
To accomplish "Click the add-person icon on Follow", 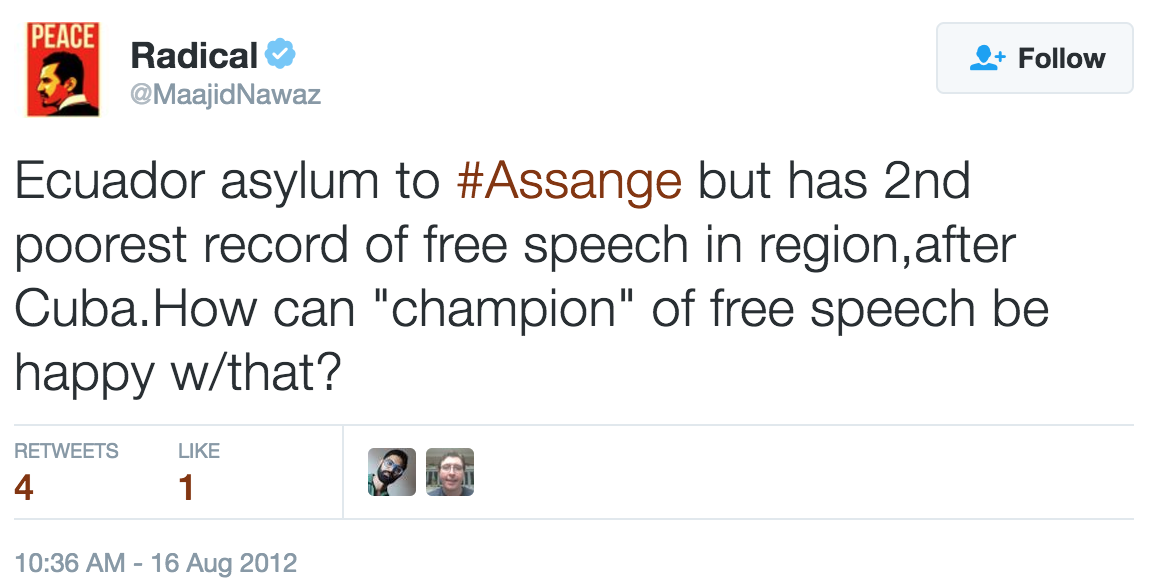I will (x=987, y=58).
